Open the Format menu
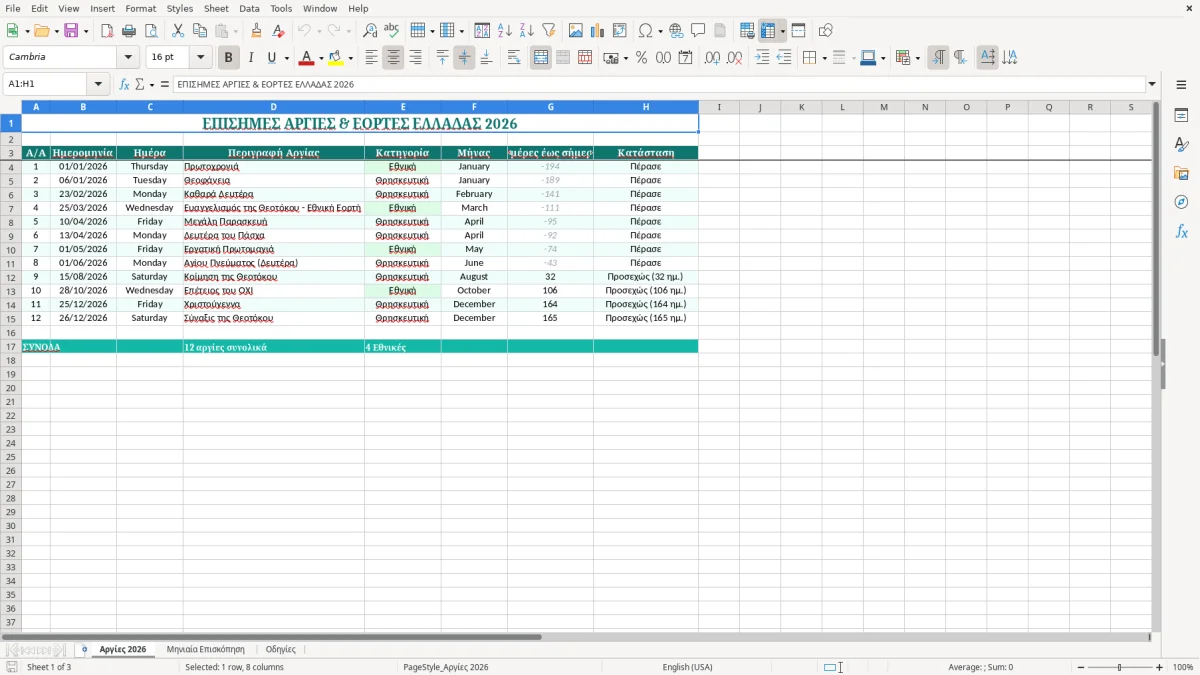The image size is (1200, 675). [140, 8]
